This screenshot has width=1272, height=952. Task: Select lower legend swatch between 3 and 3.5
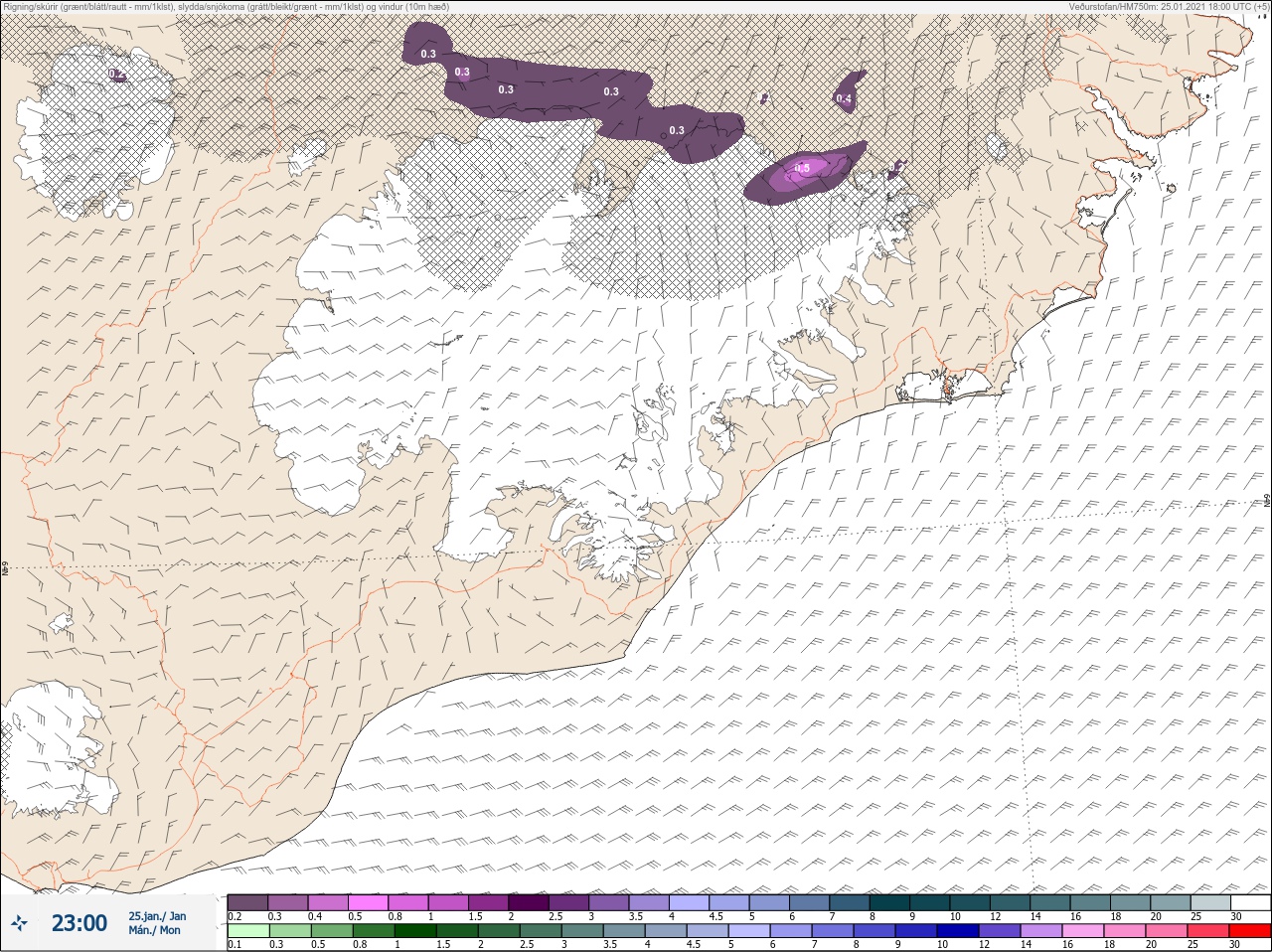pos(581,931)
